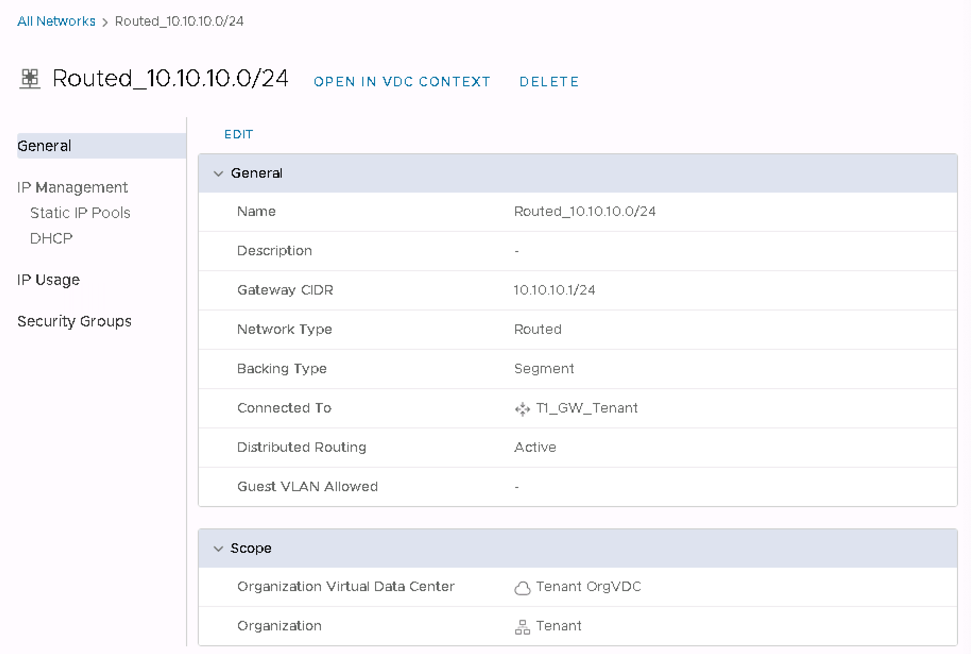The image size is (971, 654).
Task: Click the Tenant organization name
Action: tap(558, 626)
